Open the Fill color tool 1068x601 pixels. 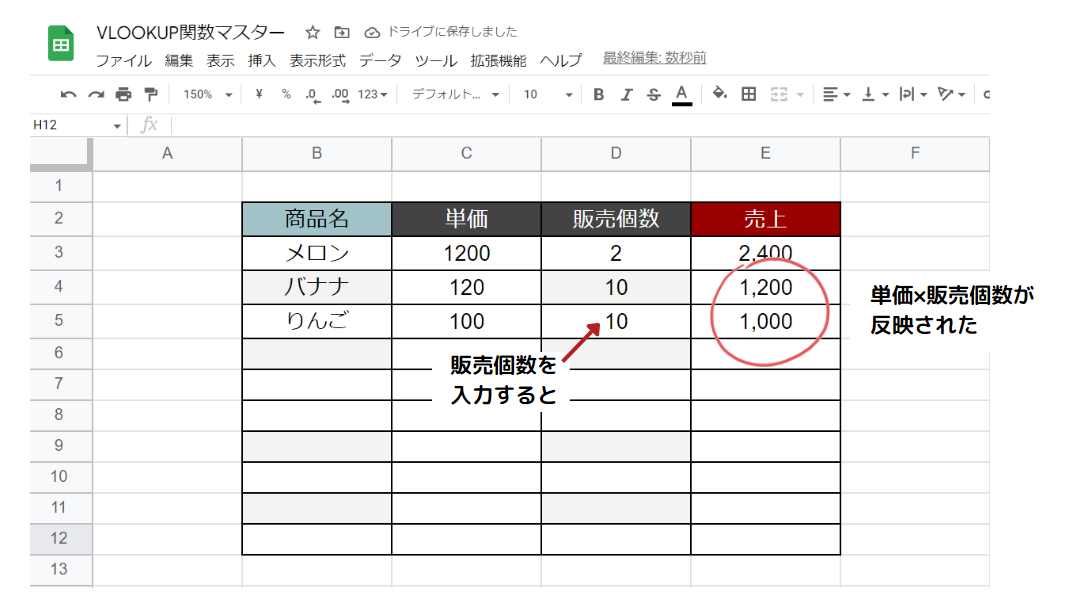tap(718, 94)
